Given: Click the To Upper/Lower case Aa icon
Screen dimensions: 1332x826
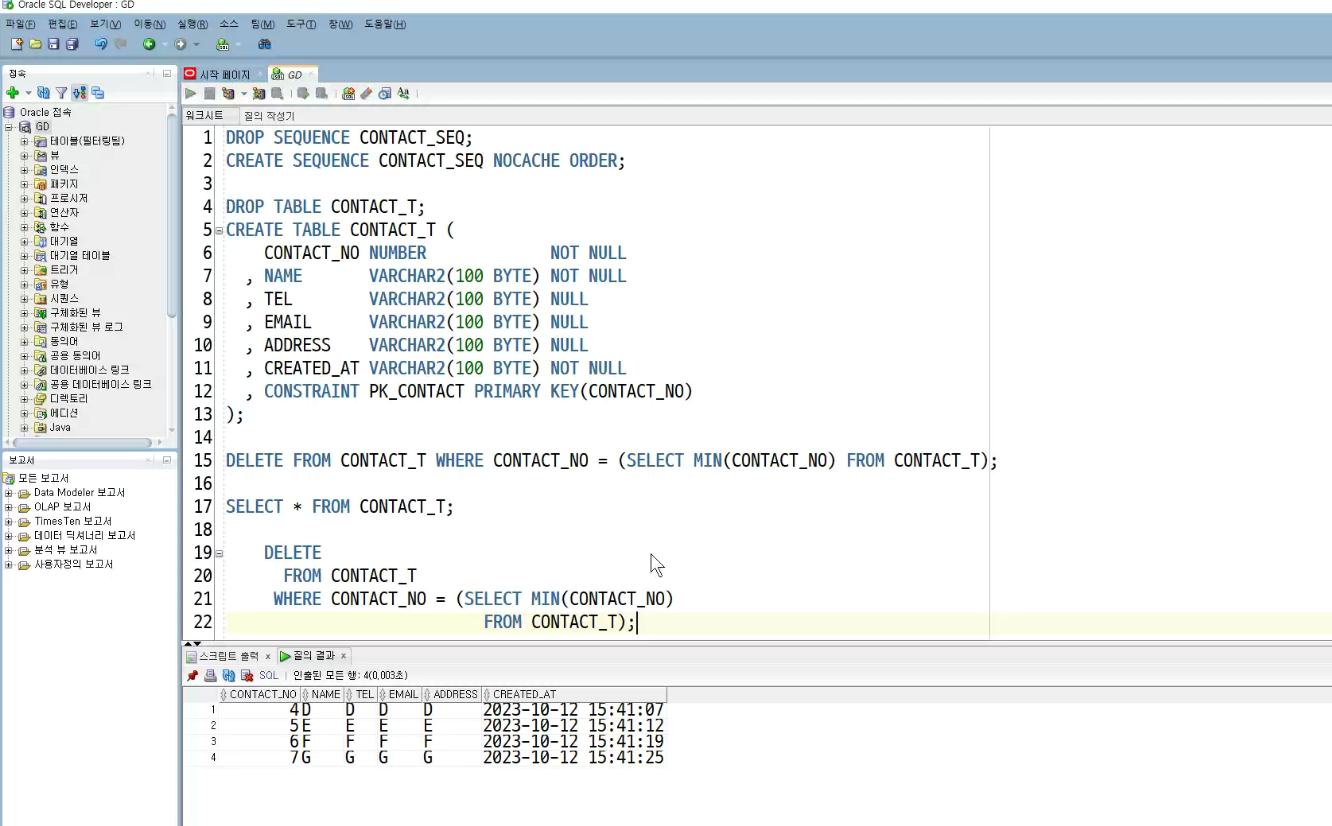Looking at the screenshot, I should tap(403, 93).
